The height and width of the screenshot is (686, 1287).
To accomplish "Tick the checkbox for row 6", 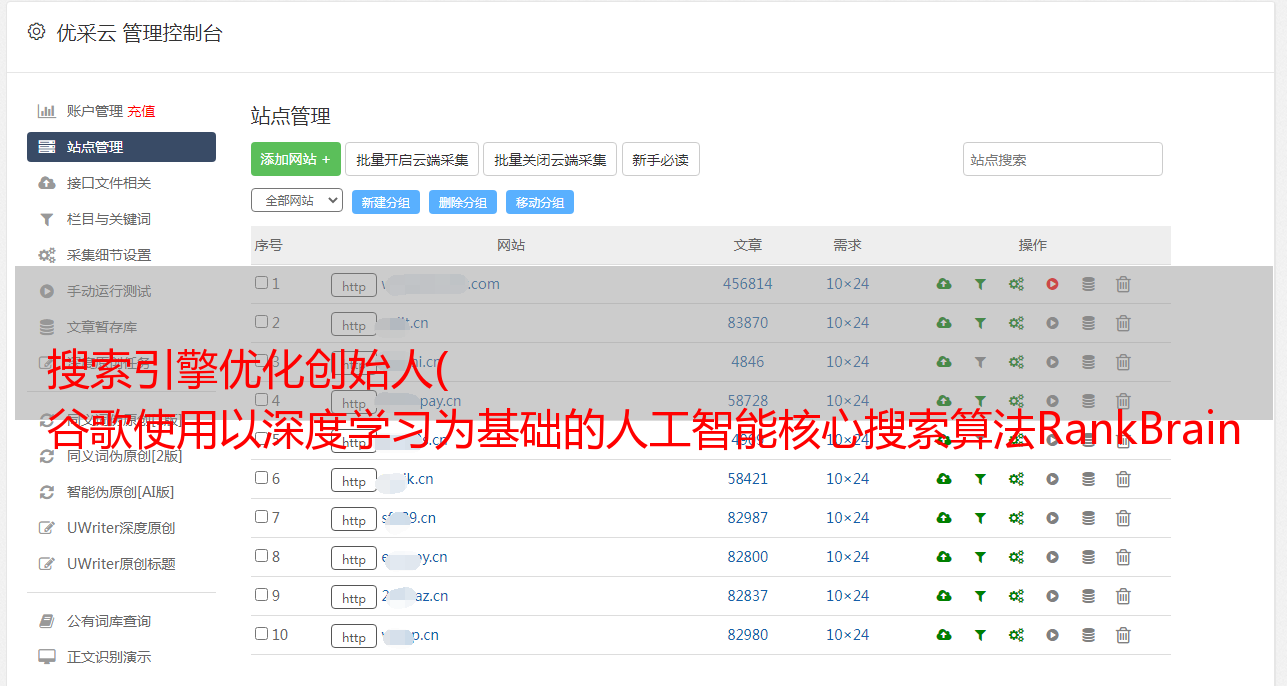I will [261, 478].
